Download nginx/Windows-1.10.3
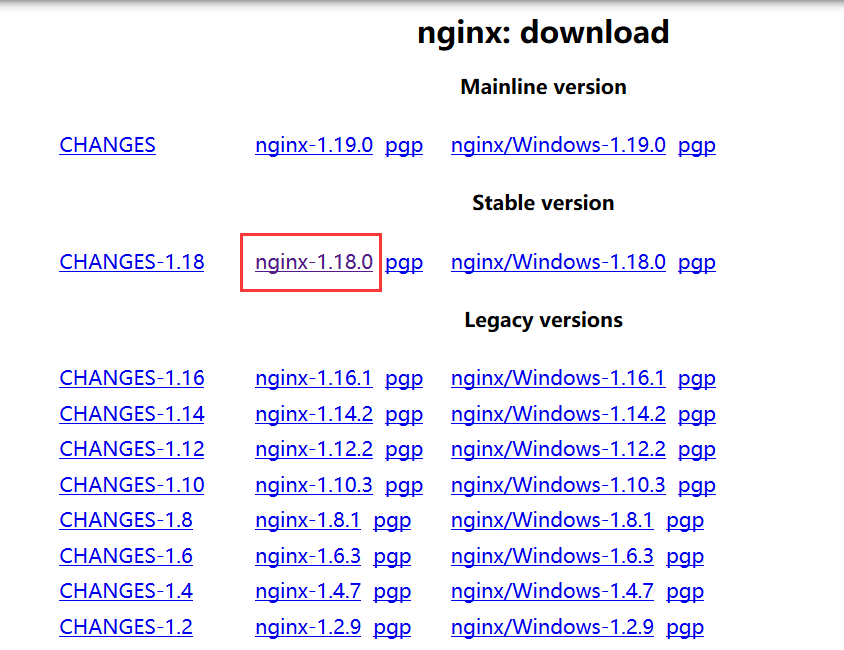 [x=558, y=485]
